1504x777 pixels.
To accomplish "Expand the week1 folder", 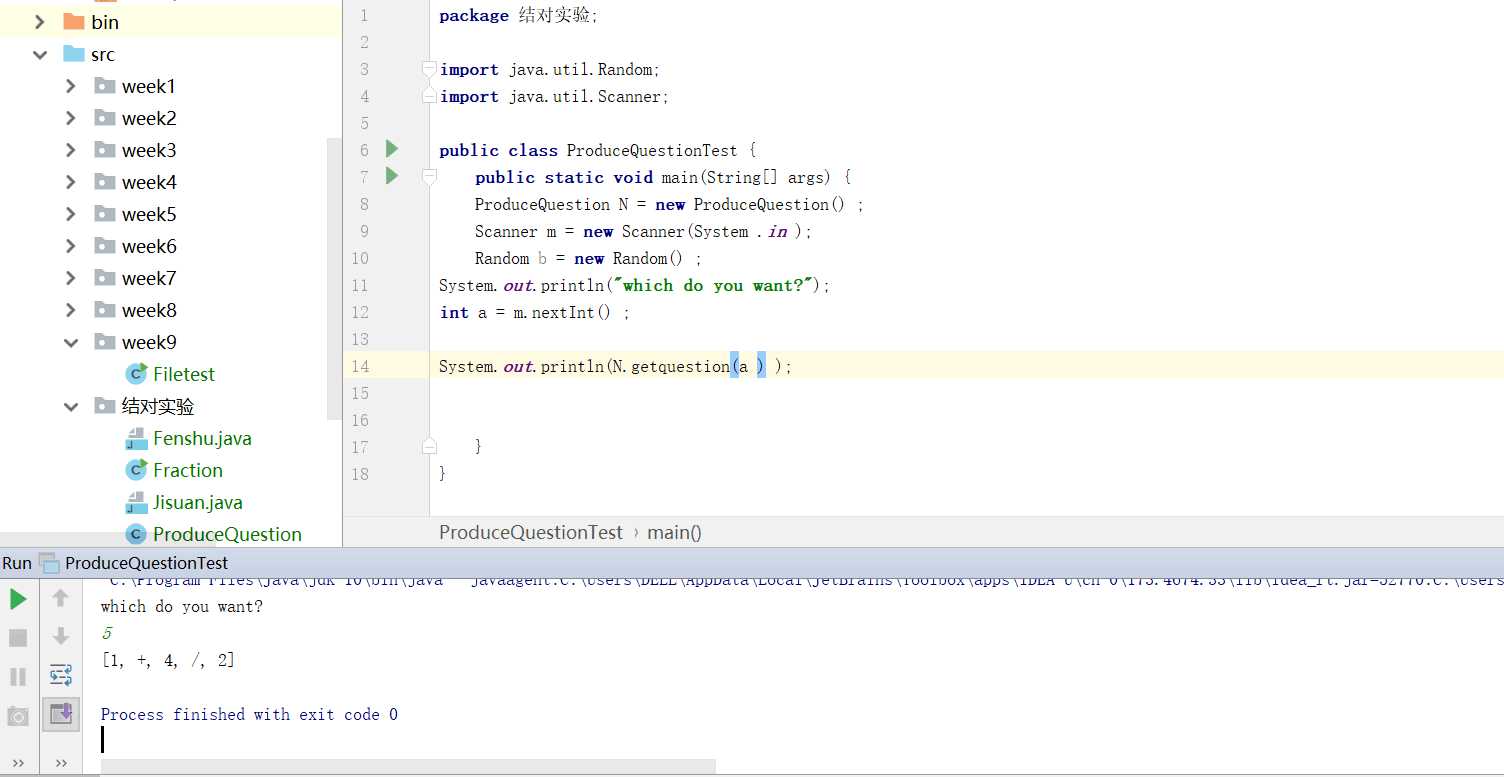I will pos(70,86).
